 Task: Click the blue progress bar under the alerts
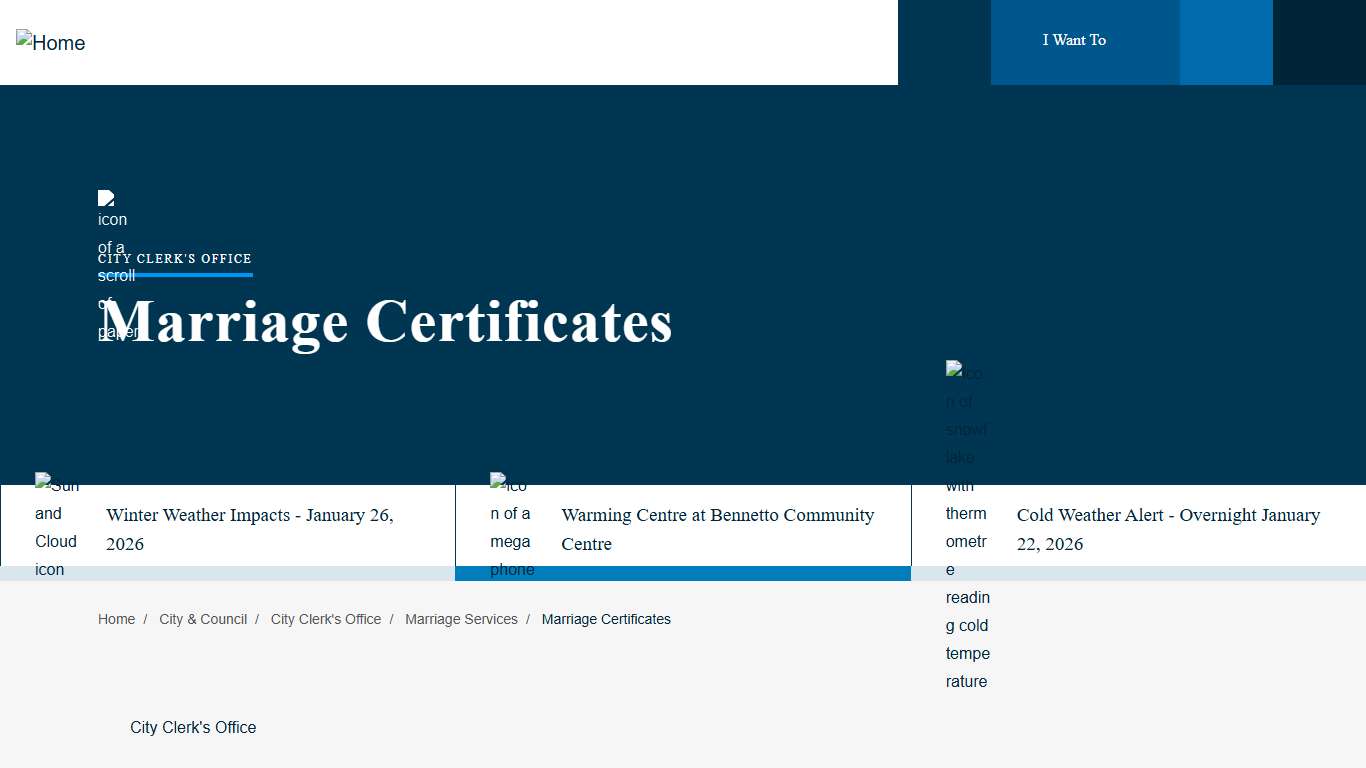coord(683,572)
